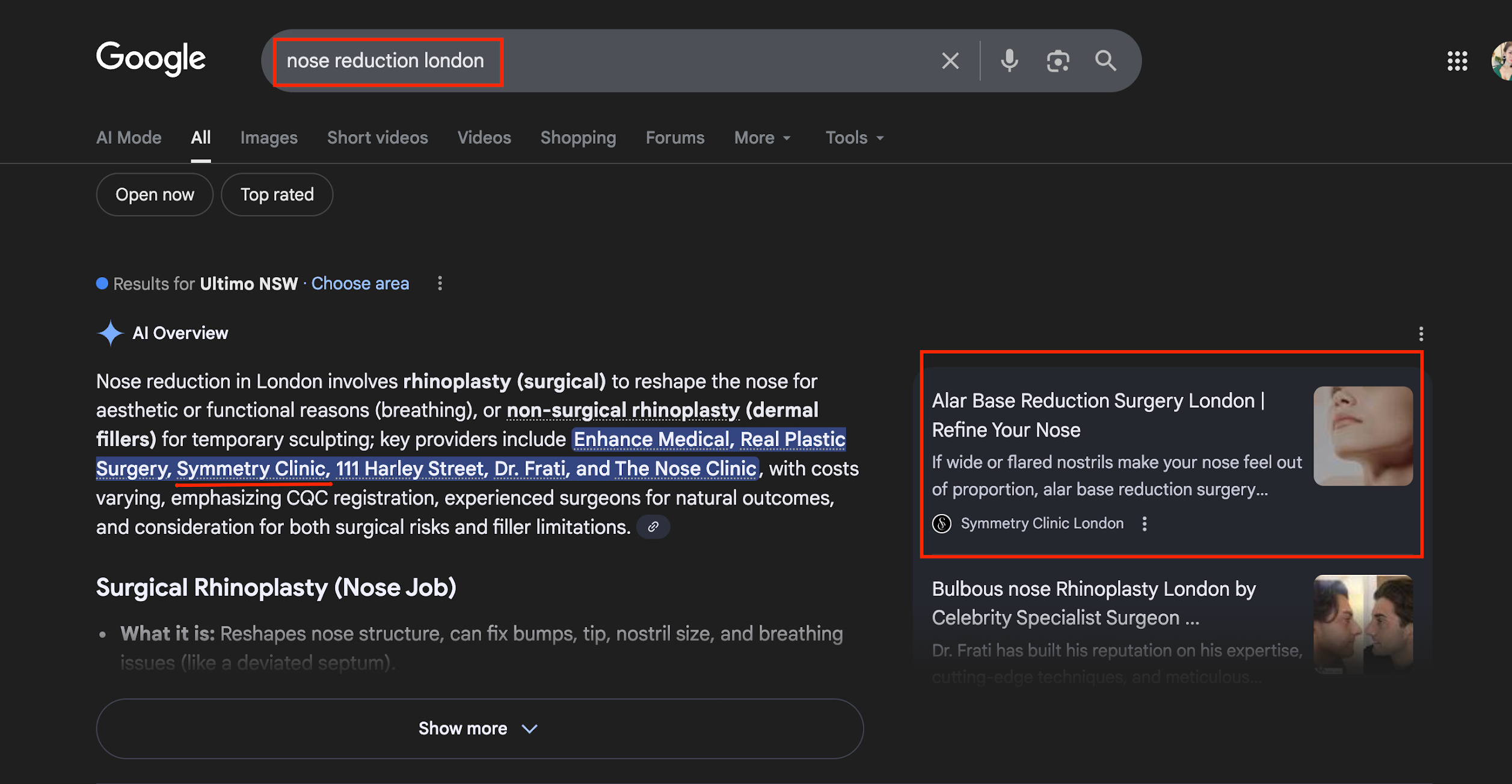The image size is (1512, 784).
Task: Toggle the Top rated filter chip
Action: [277, 195]
